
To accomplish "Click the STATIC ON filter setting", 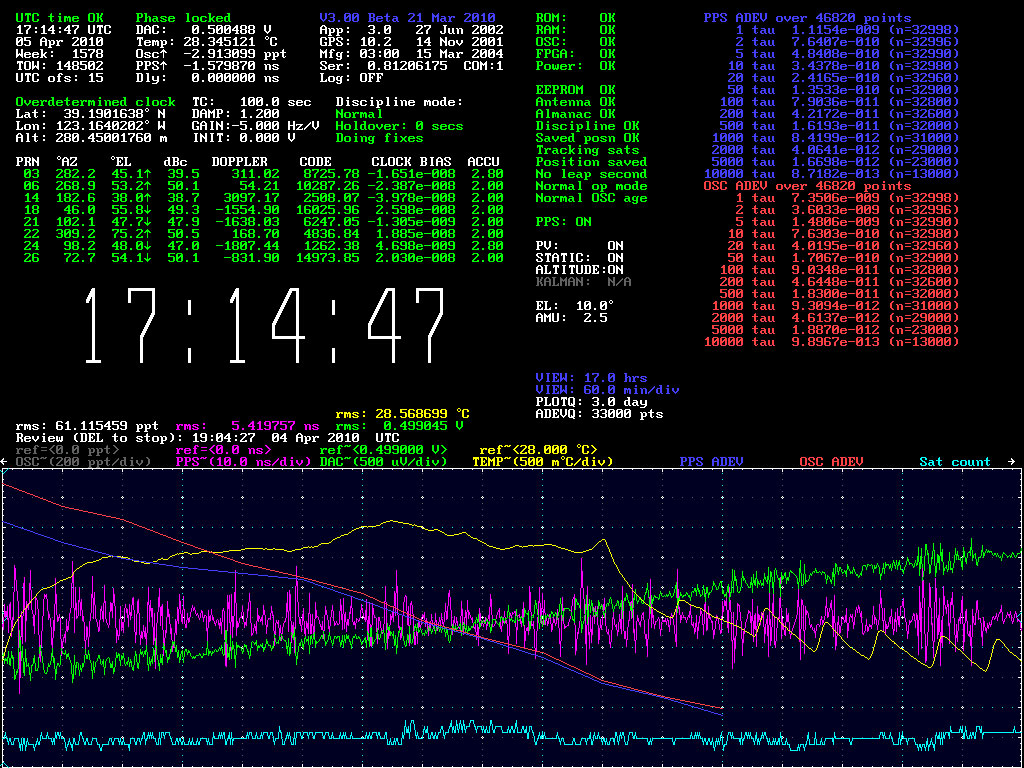I will [x=579, y=258].
